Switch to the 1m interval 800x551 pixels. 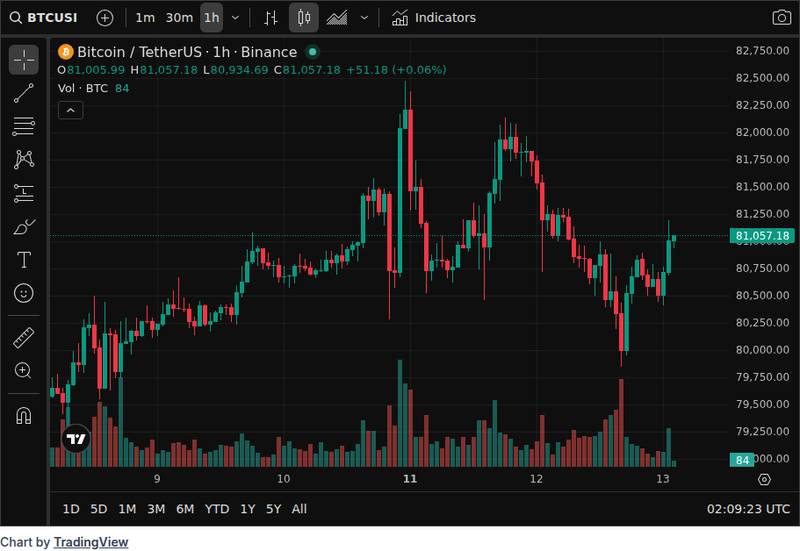pyautogui.click(x=145, y=18)
